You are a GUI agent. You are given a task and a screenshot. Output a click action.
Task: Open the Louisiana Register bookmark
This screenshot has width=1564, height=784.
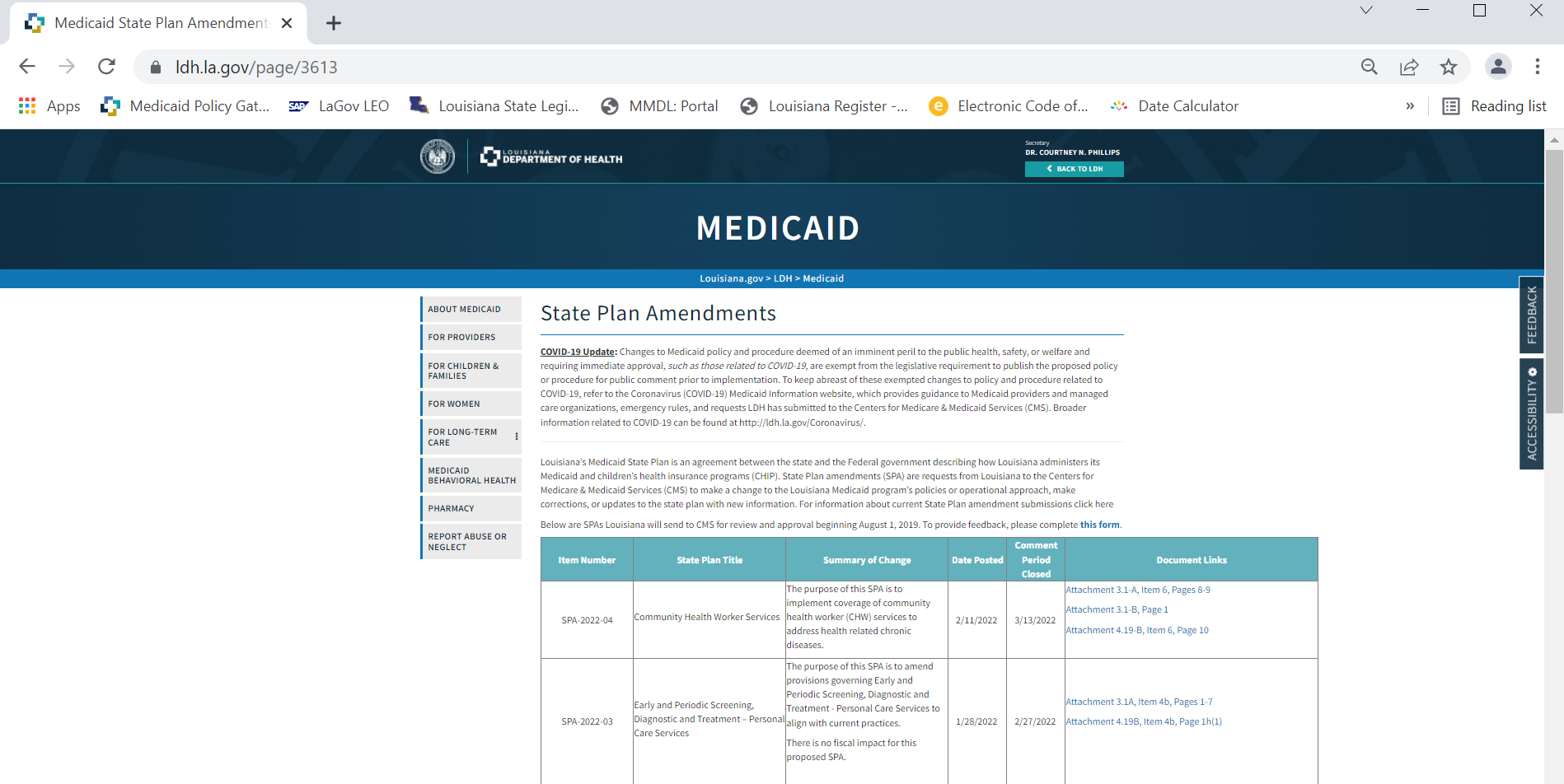[824, 106]
